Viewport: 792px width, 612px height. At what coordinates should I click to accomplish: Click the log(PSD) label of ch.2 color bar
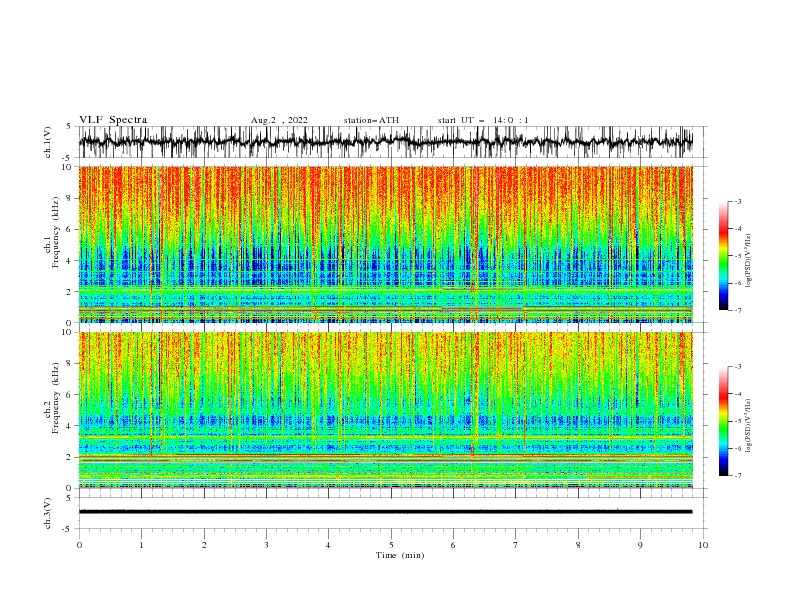point(749,426)
